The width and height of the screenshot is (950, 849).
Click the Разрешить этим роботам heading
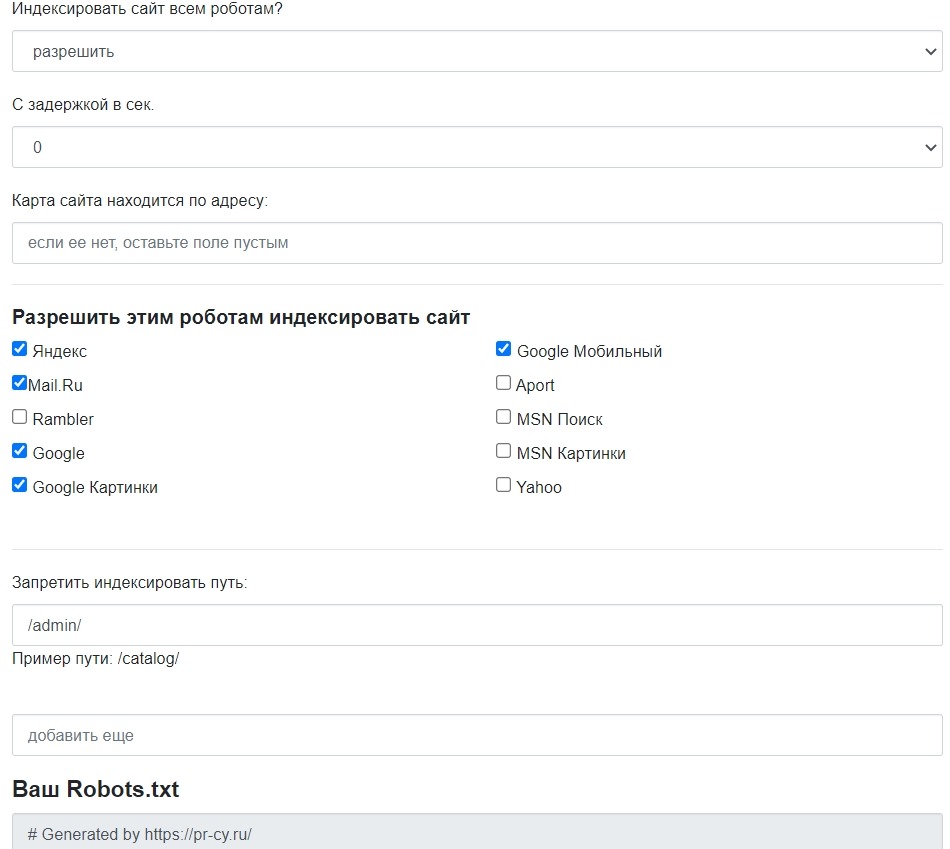(x=240, y=316)
